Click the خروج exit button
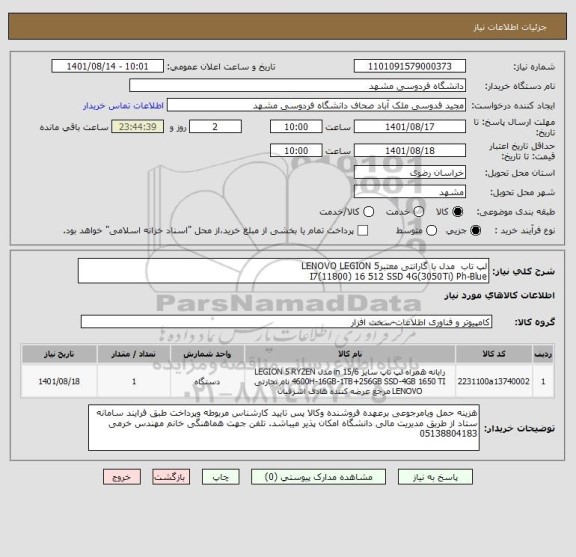The width and height of the screenshot is (576, 557). click(x=122, y=477)
